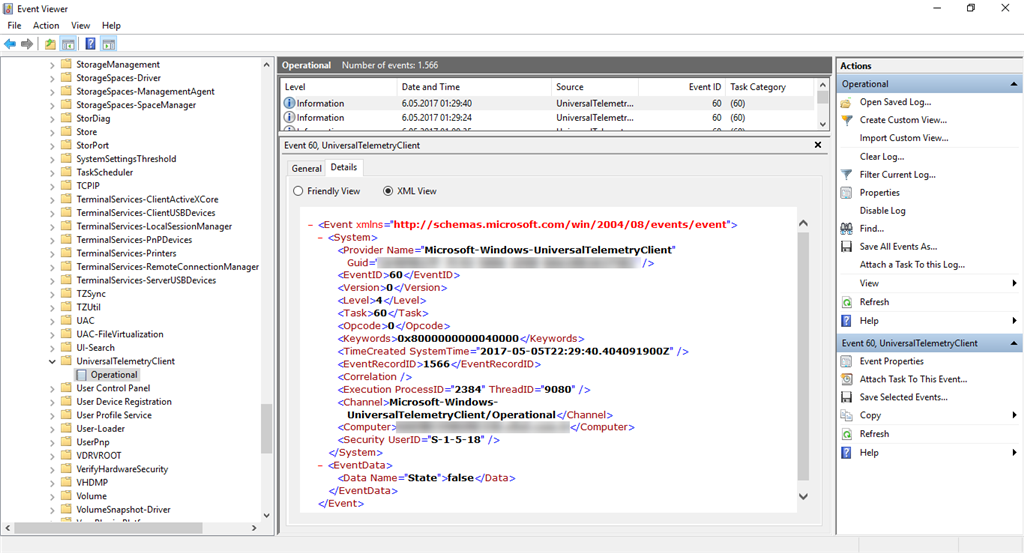Screen dimensions: 1024x553
Task: Click the Find binoculars icon
Action: (846, 229)
